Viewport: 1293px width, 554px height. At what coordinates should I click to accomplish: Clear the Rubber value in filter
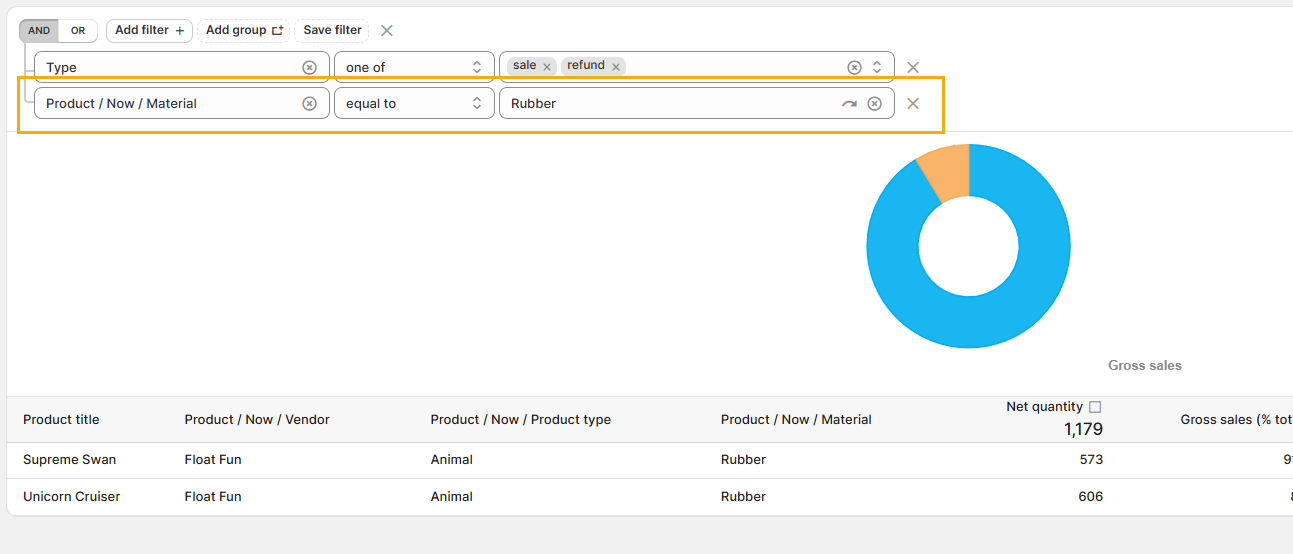[x=875, y=103]
